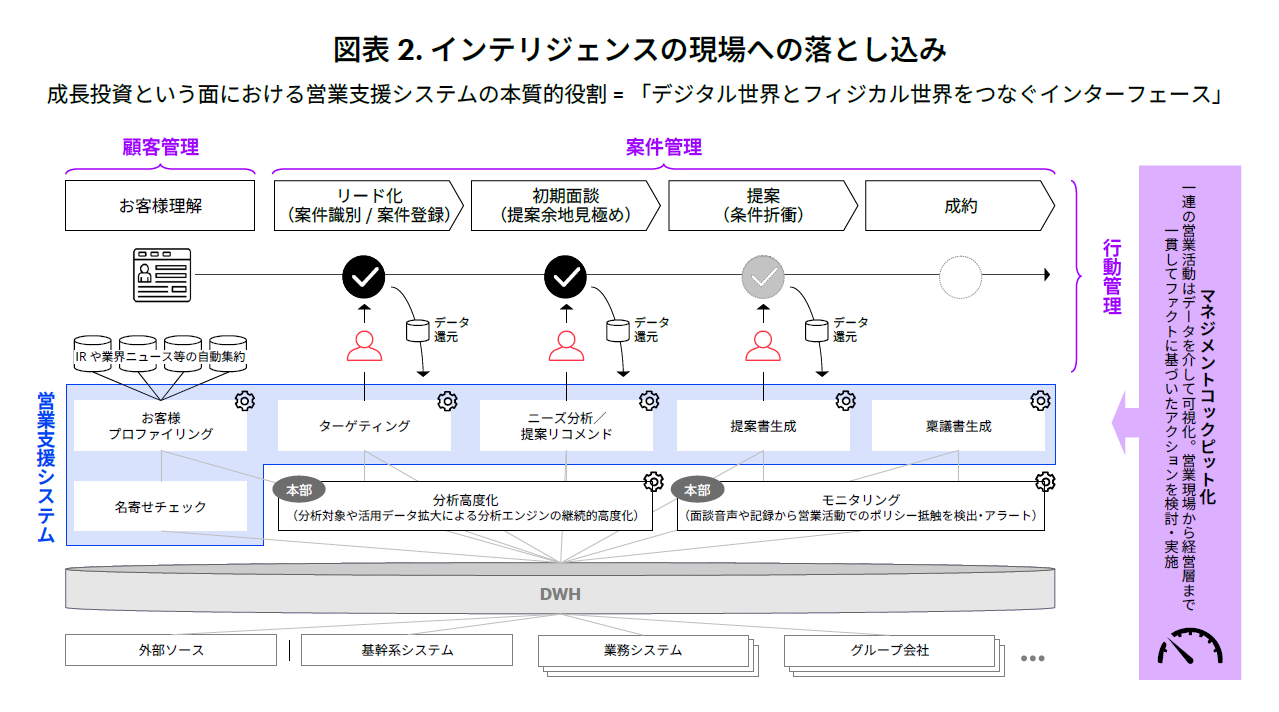This screenshot has height=712, width=1279.
Task: Click the ellipsis after グループ会社
Action: tap(1032, 658)
